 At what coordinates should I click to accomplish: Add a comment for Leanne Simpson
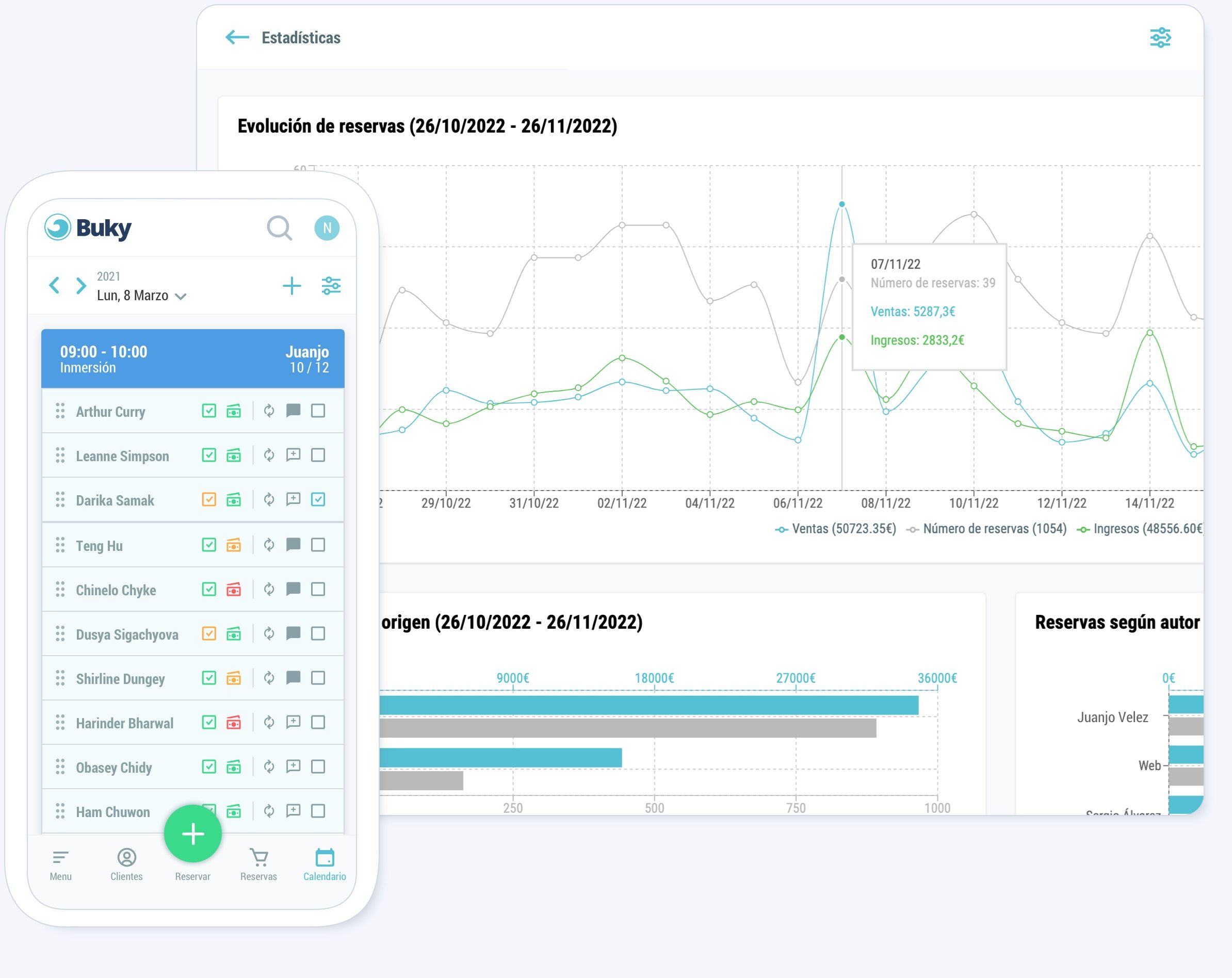[293, 455]
